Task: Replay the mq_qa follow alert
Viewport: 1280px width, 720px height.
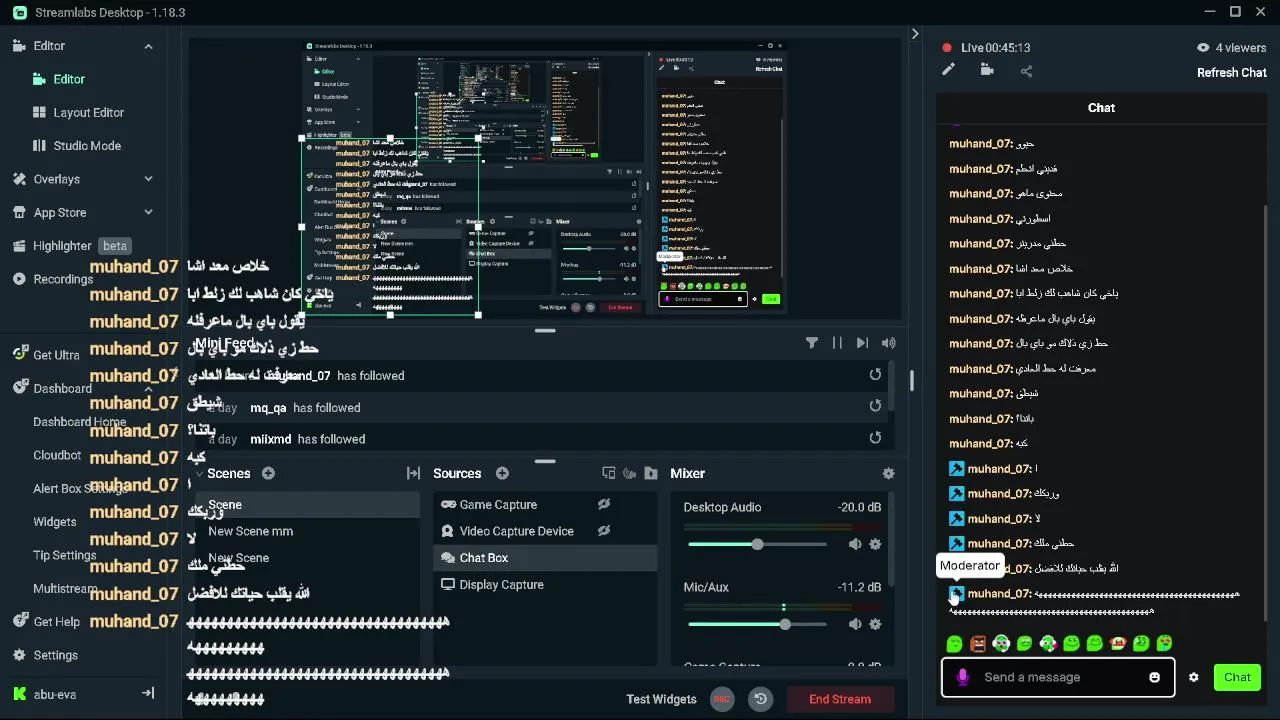Action: [x=875, y=407]
